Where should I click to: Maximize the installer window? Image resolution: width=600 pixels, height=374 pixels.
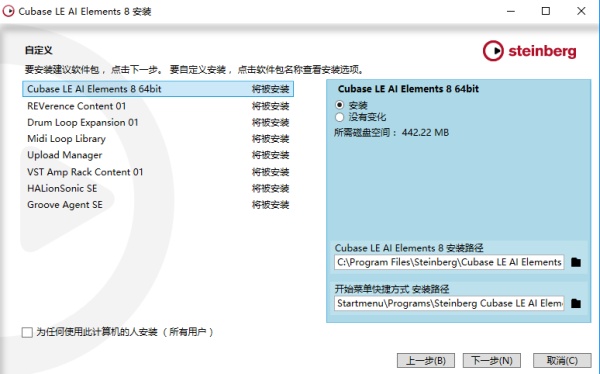click(x=546, y=11)
